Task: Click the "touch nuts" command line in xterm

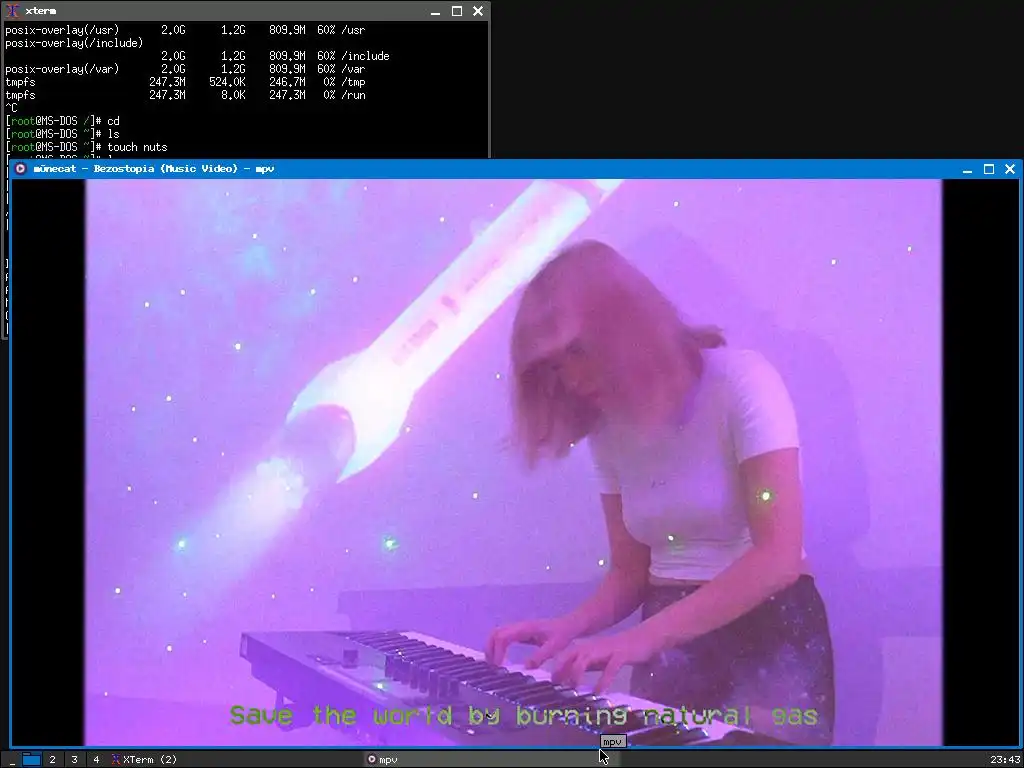Action: pyautogui.click(x=86, y=147)
